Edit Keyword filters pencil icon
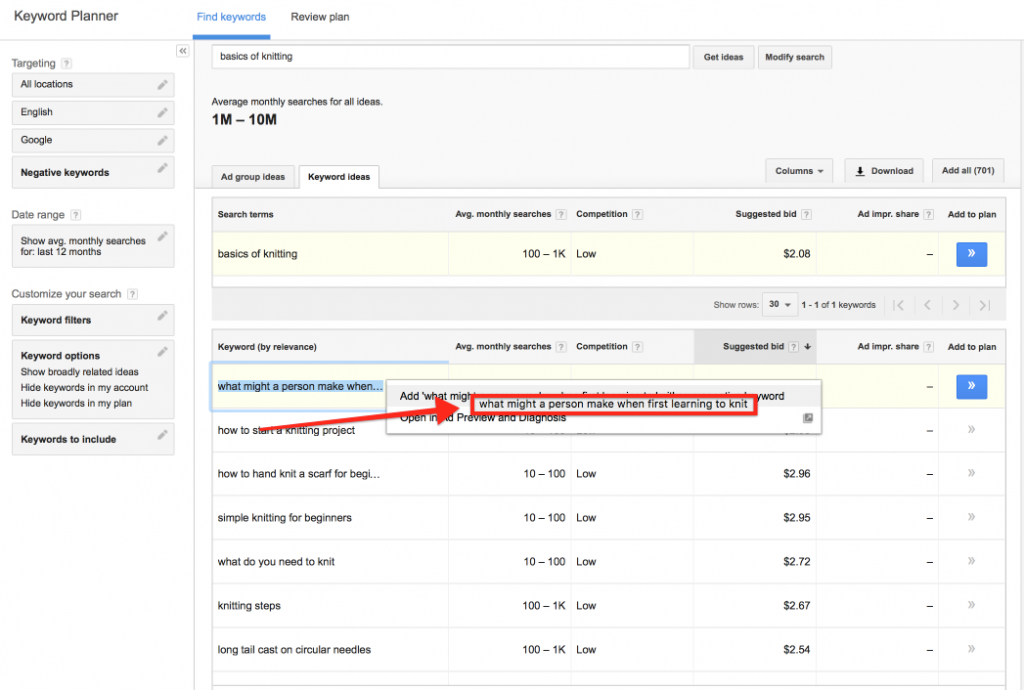1024x690 pixels. [x=162, y=315]
